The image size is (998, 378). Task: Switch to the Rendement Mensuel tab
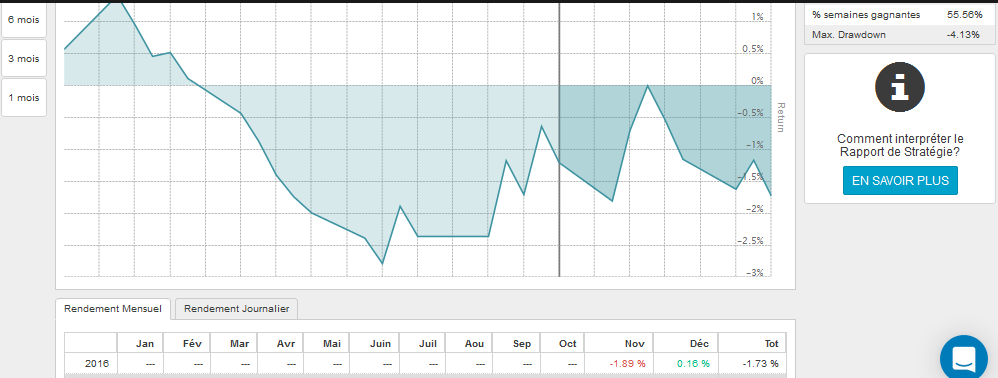pos(113,309)
